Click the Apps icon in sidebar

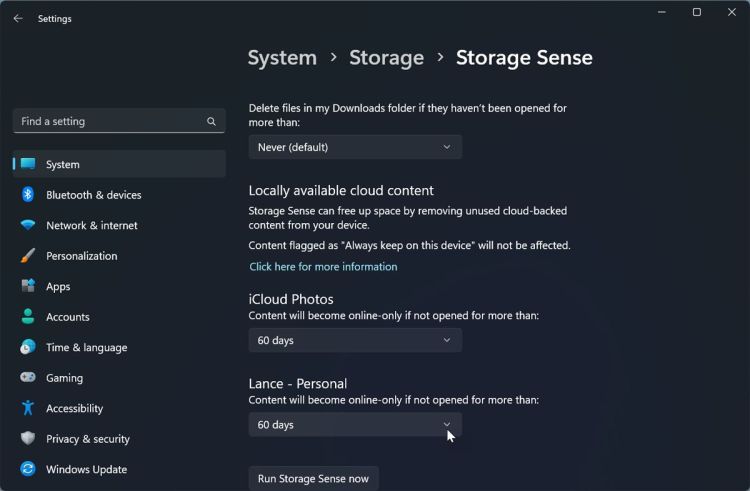[28, 286]
